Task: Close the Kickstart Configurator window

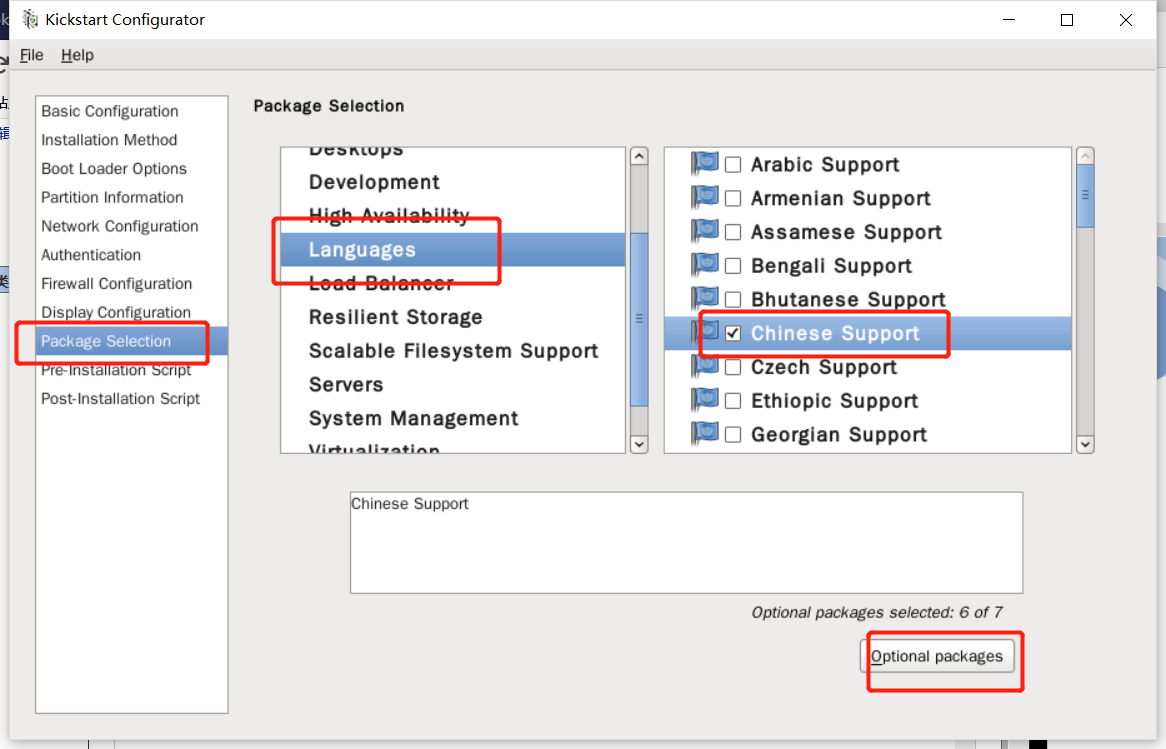Action: coord(1126,20)
